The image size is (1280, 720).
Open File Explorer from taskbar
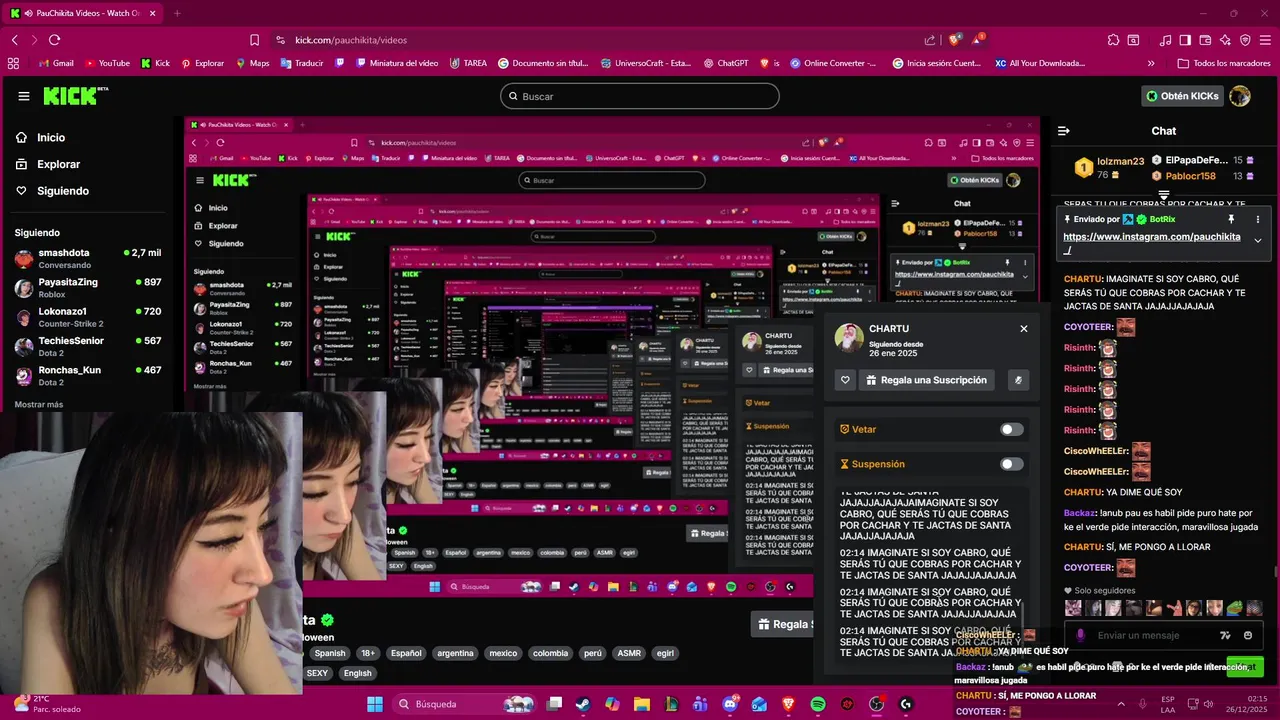click(x=642, y=704)
